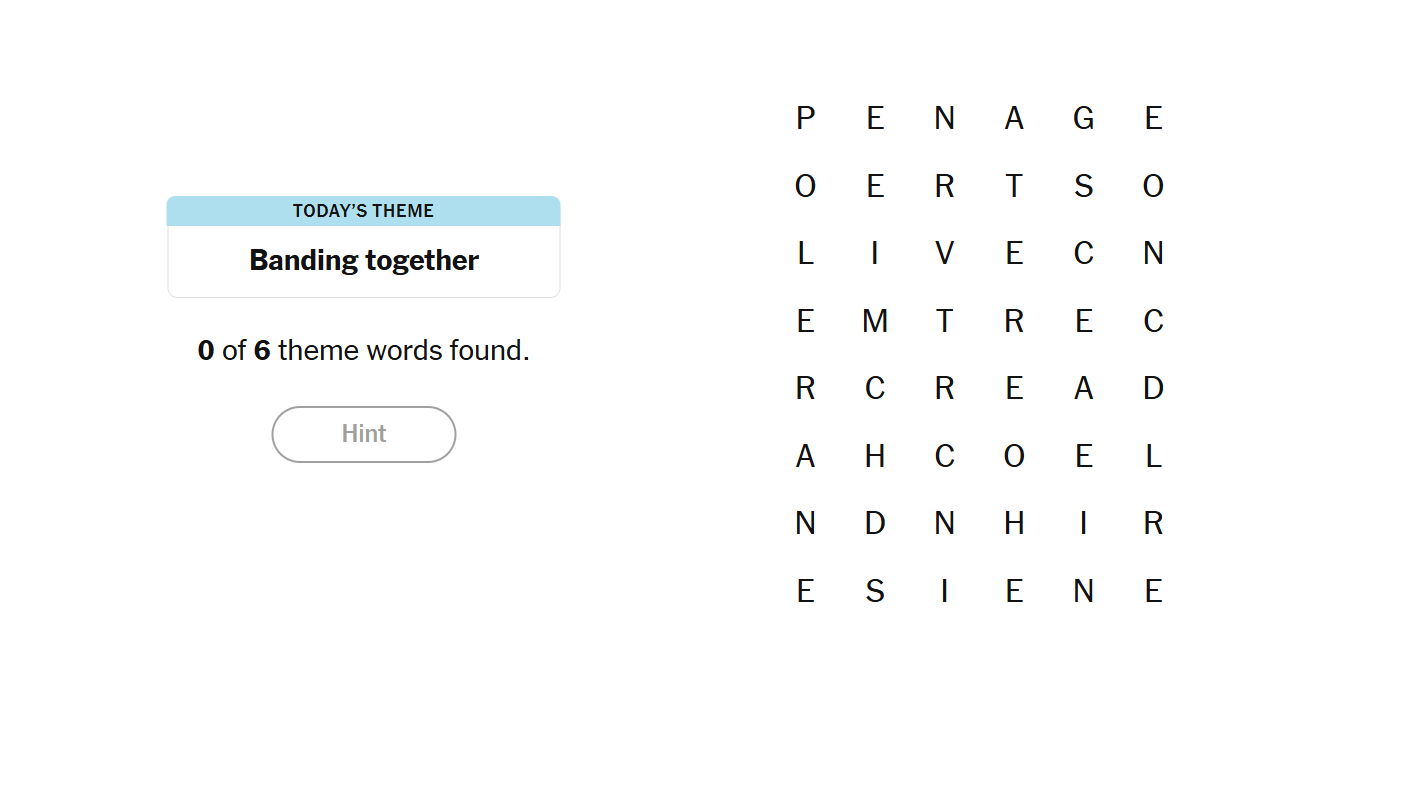Select the letter I between L and V
Screen dimensions: 1405x785
pos(875,254)
